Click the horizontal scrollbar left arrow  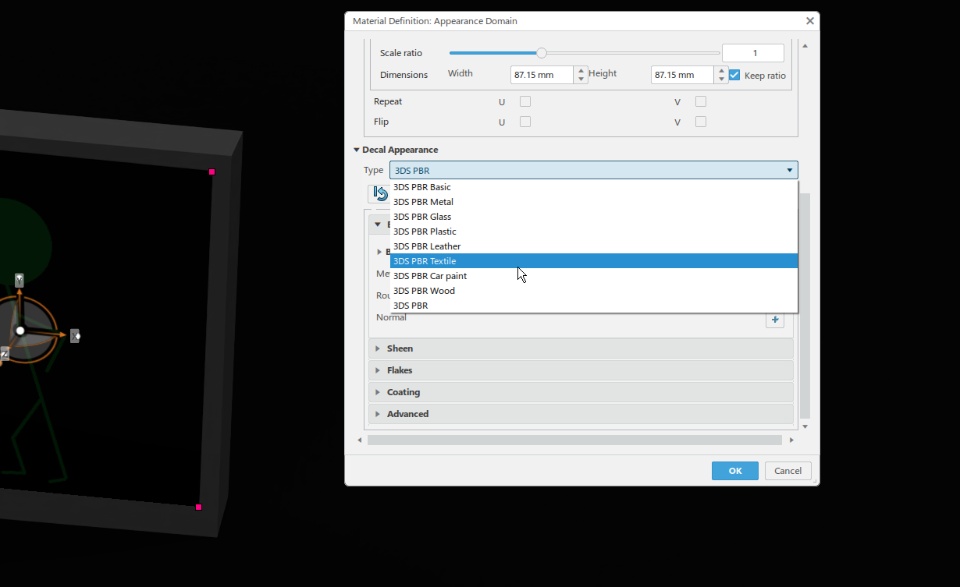[x=359, y=440]
